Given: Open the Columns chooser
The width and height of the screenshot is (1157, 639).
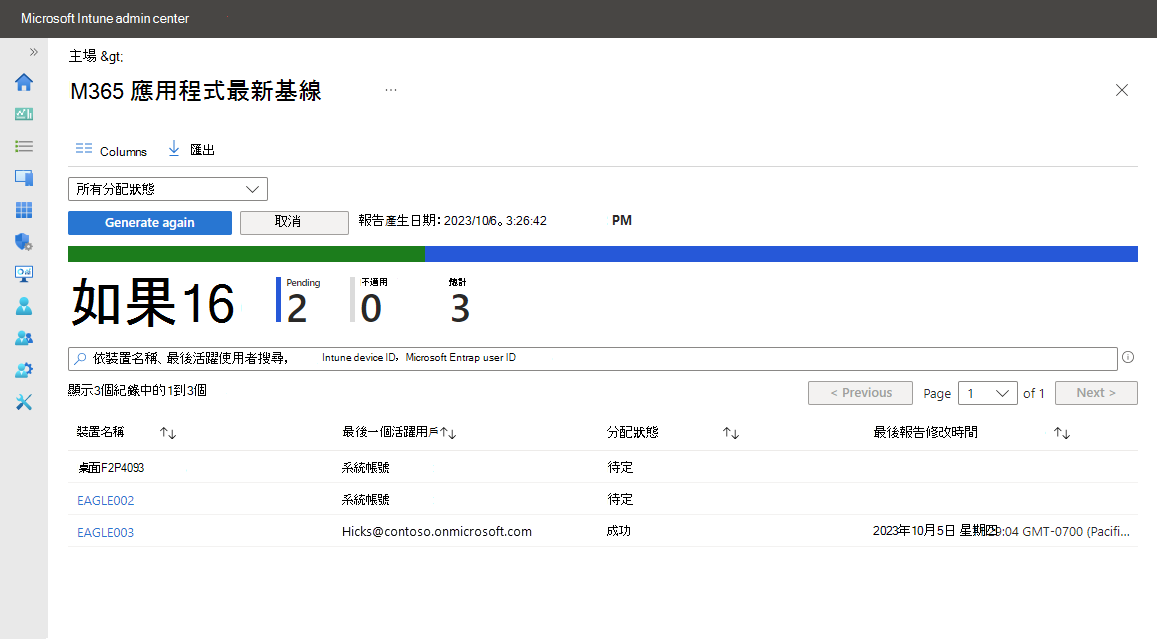Looking at the screenshot, I should [x=111, y=151].
